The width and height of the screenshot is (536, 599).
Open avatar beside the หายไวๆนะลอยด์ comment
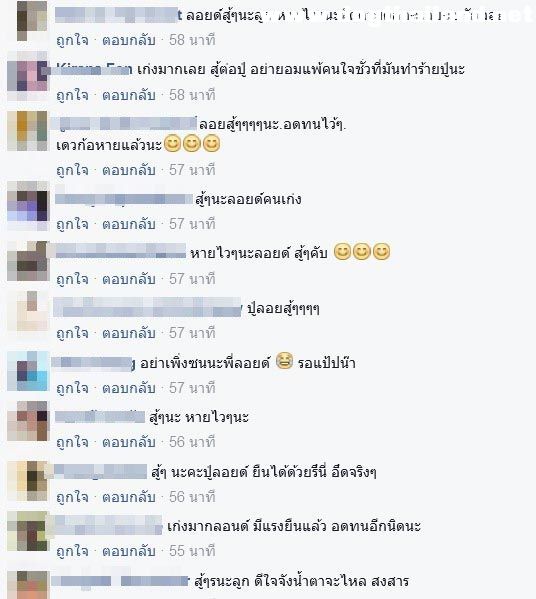click(28, 261)
